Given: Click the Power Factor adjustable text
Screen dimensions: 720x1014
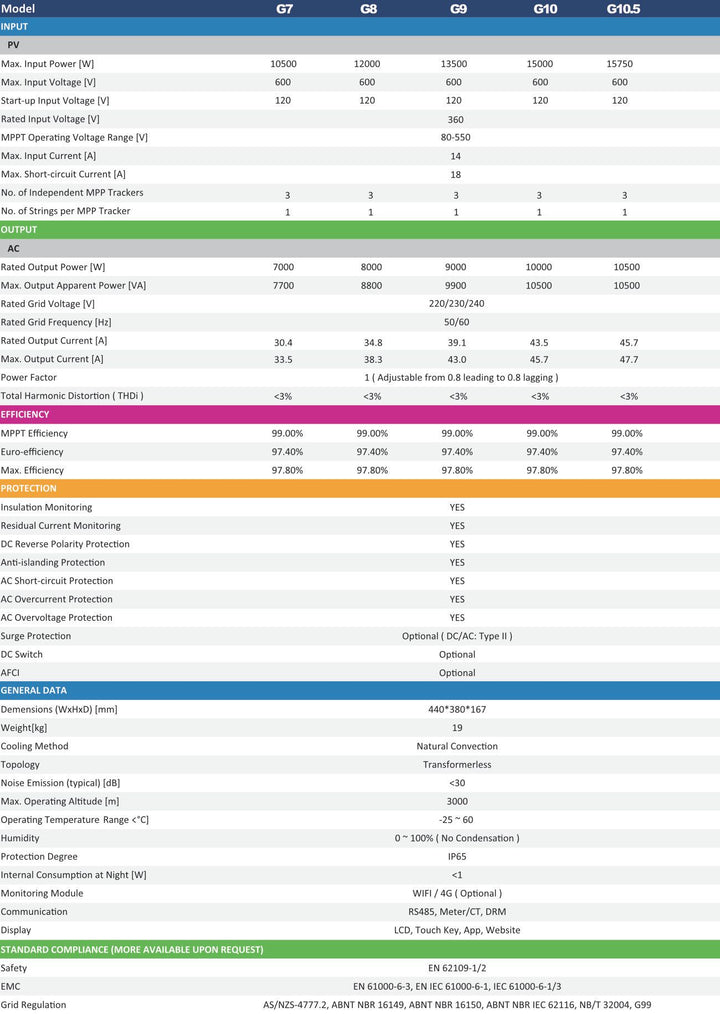Looking at the screenshot, I should click(x=461, y=378).
